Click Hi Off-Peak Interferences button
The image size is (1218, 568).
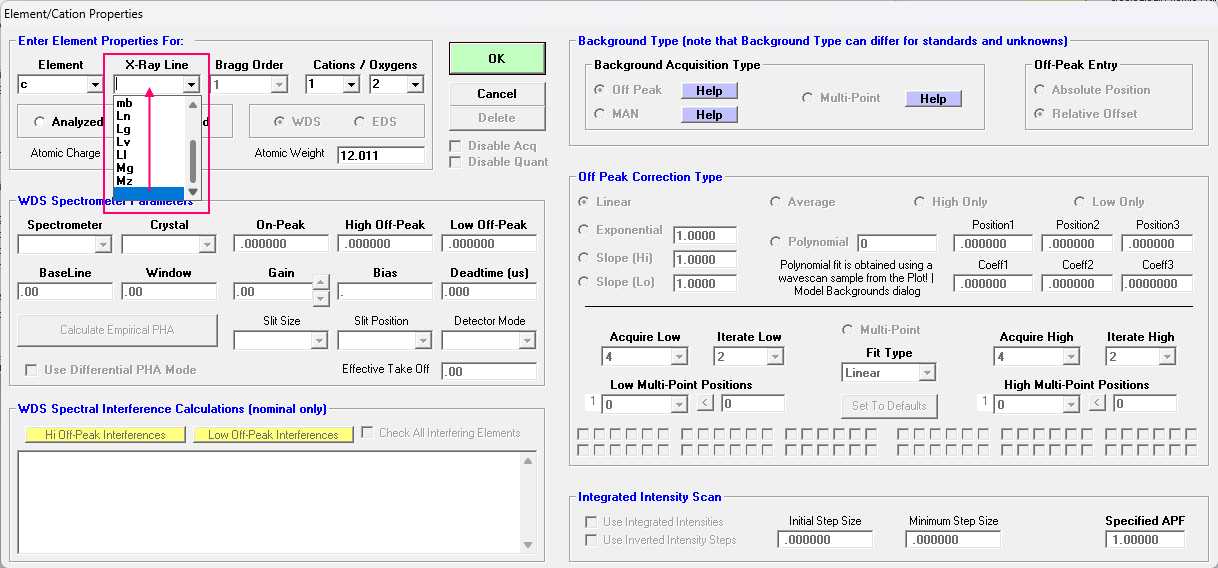pyautogui.click(x=105, y=435)
